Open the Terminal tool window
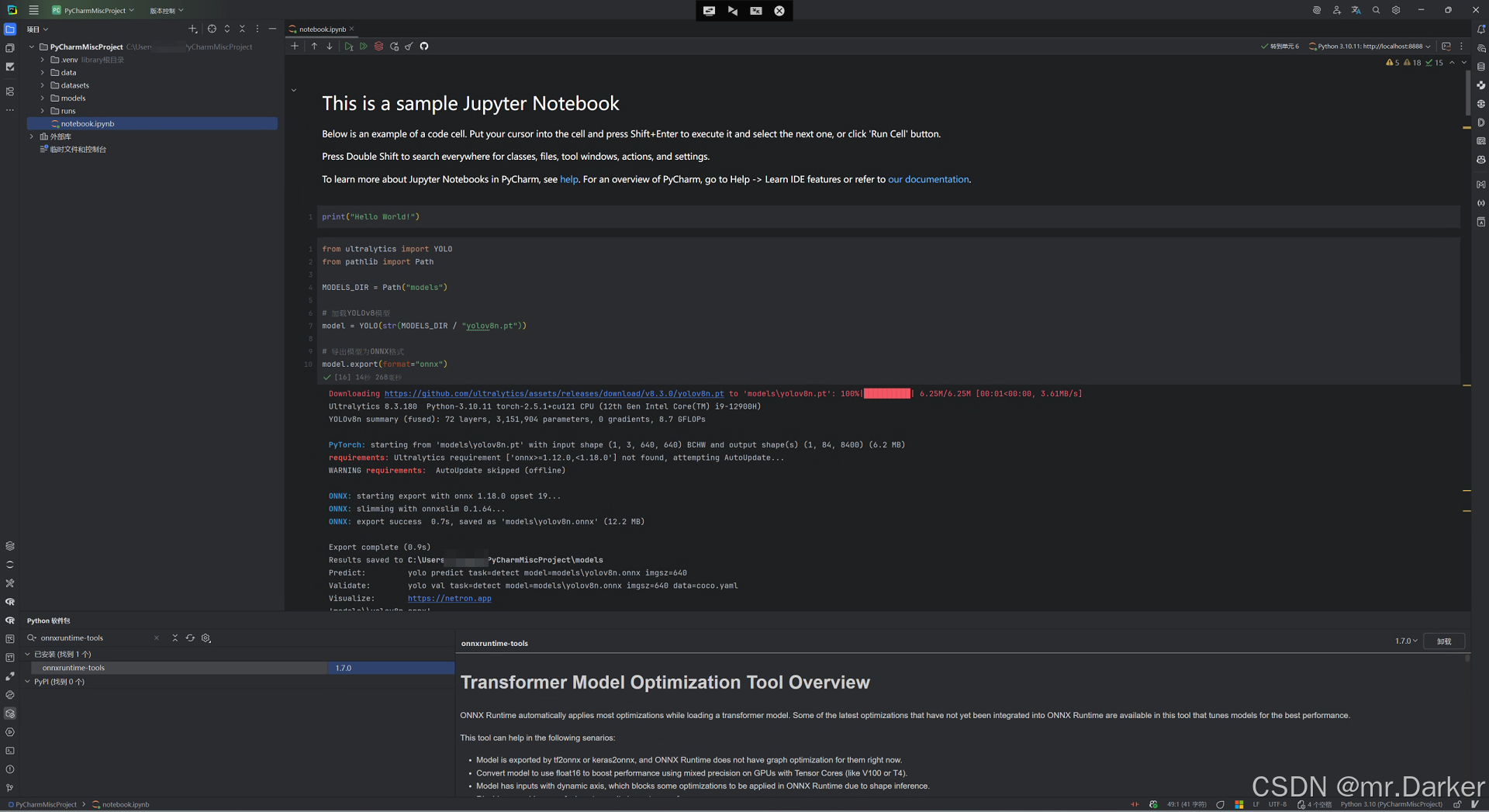The height and width of the screenshot is (812, 1489). coord(10,751)
